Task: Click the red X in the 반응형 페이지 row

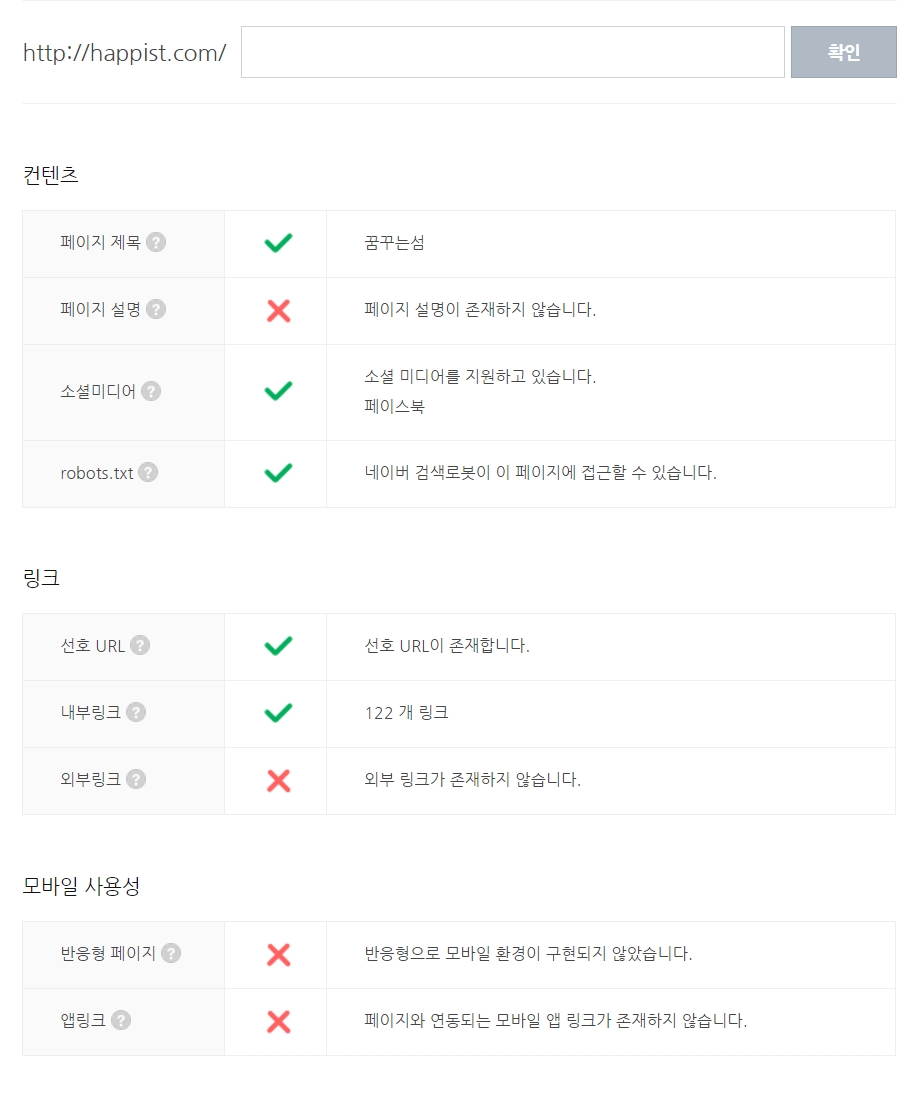Action: coord(278,954)
